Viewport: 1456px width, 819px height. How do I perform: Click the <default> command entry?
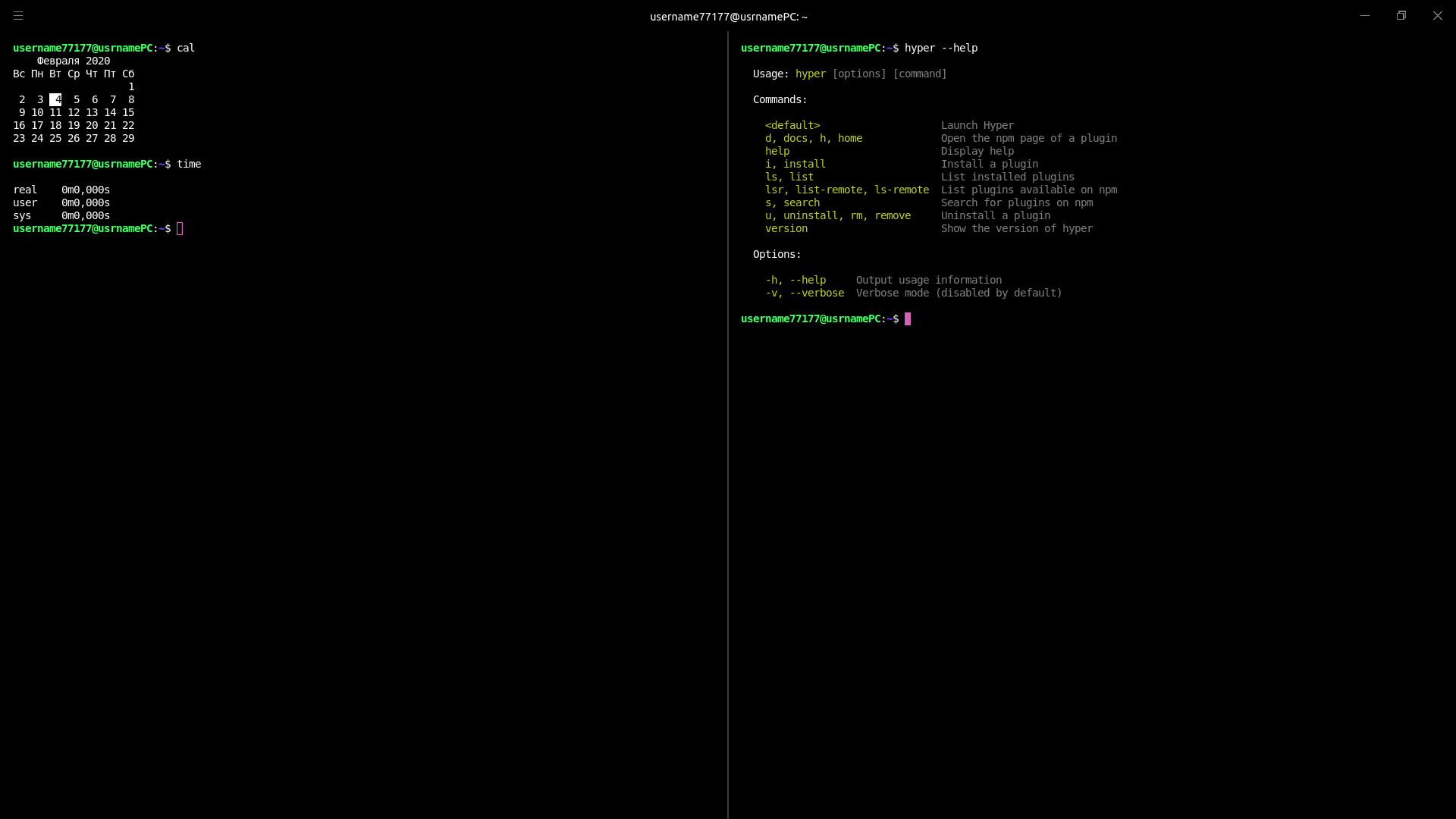coord(792,125)
